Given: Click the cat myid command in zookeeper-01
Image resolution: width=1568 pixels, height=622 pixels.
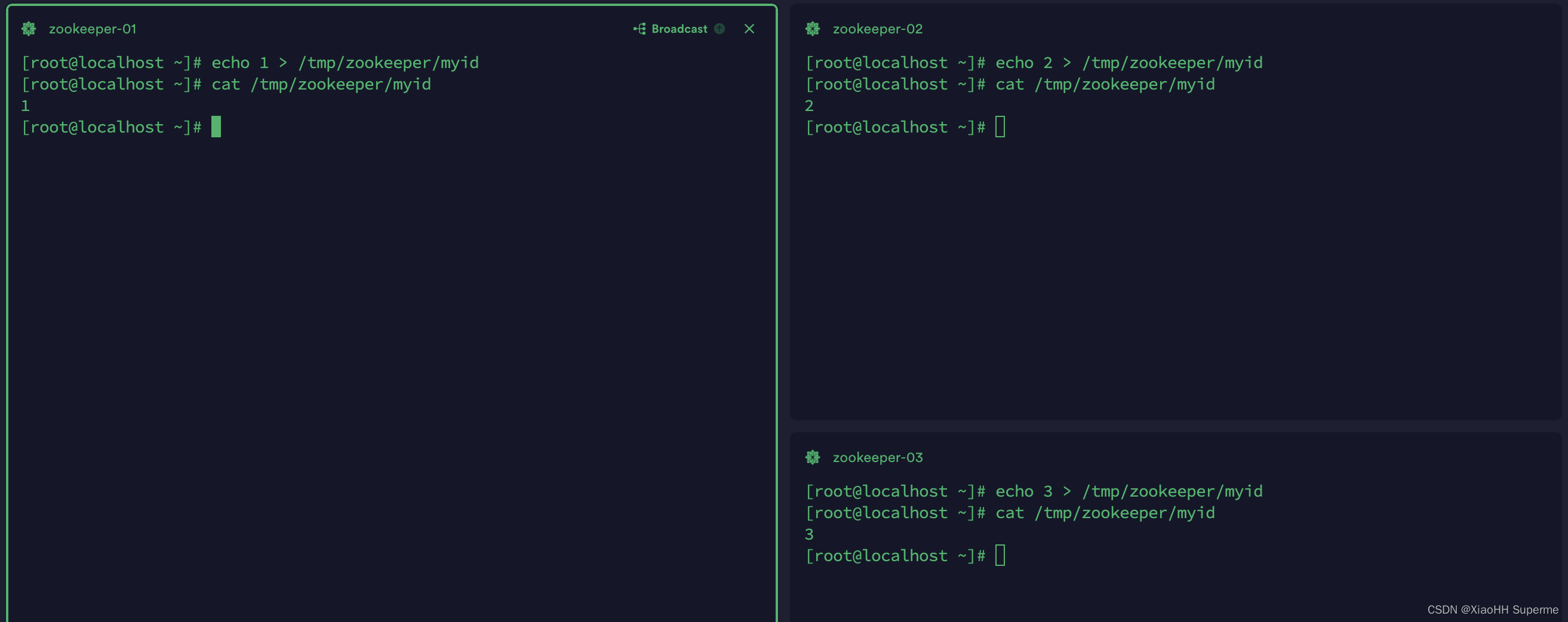Looking at the screenshot, I should (321, 84).
